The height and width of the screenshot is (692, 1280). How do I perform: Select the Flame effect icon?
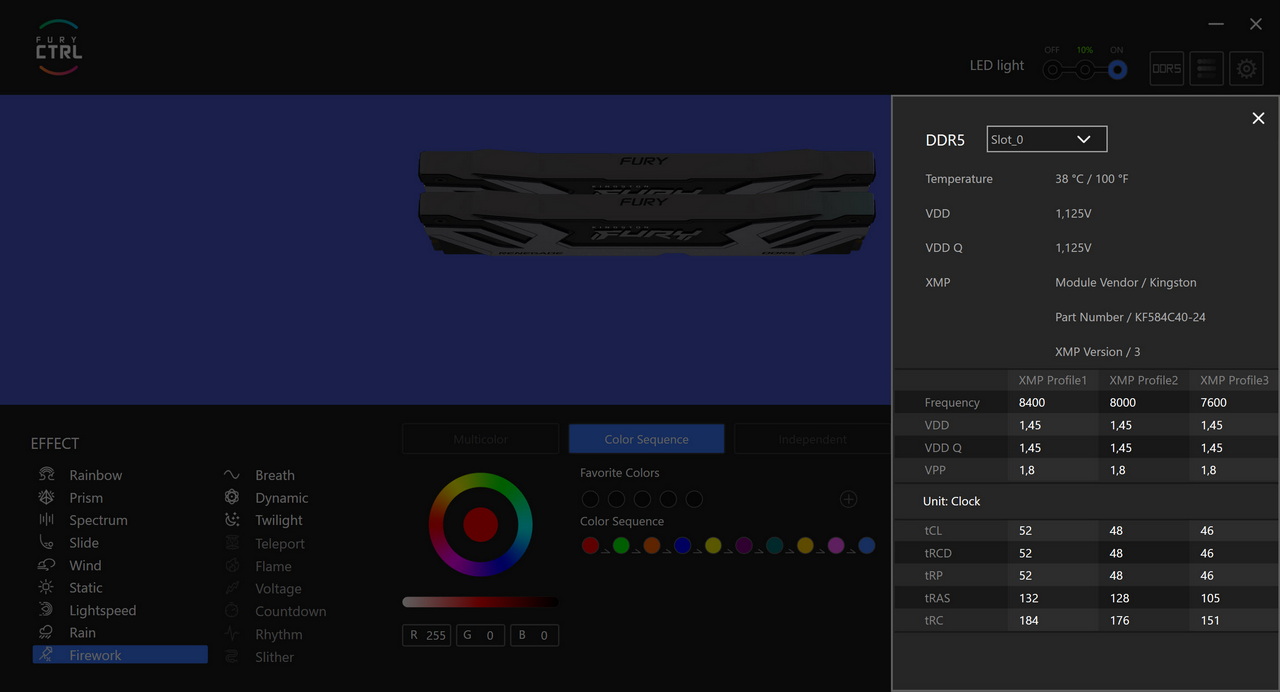pyautogui.click(x=232, y=566)
